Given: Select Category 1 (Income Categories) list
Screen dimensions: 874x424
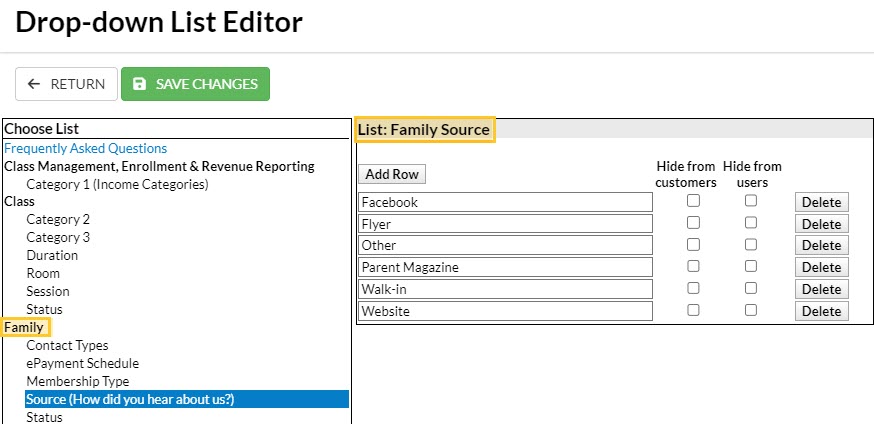Looking at the screenshot, I should 117,184.
